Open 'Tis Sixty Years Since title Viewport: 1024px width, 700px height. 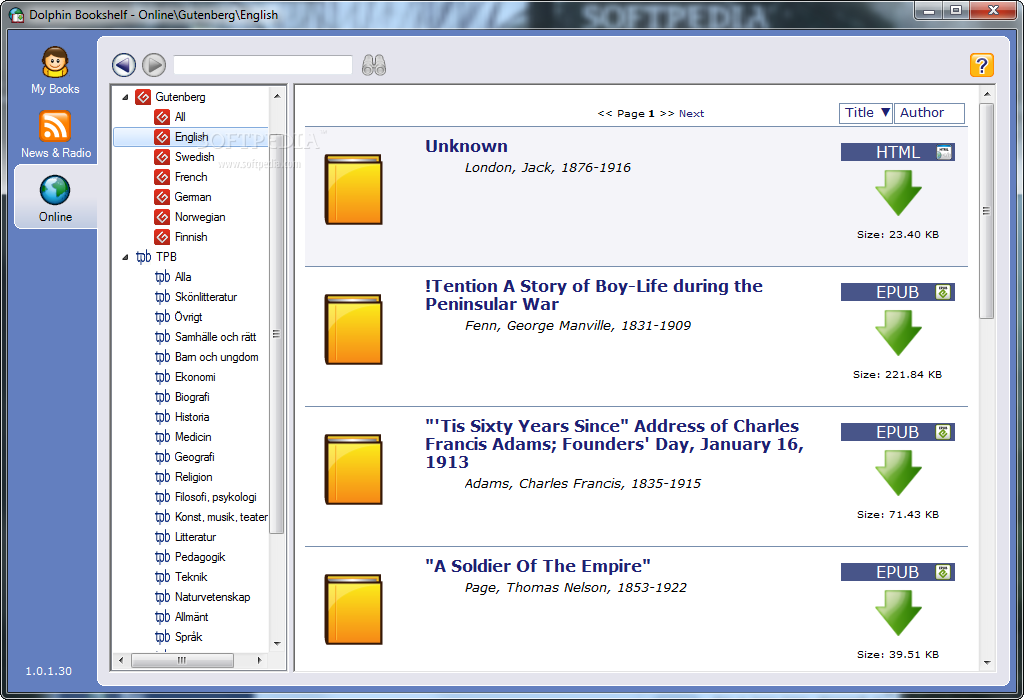(615, 444)
